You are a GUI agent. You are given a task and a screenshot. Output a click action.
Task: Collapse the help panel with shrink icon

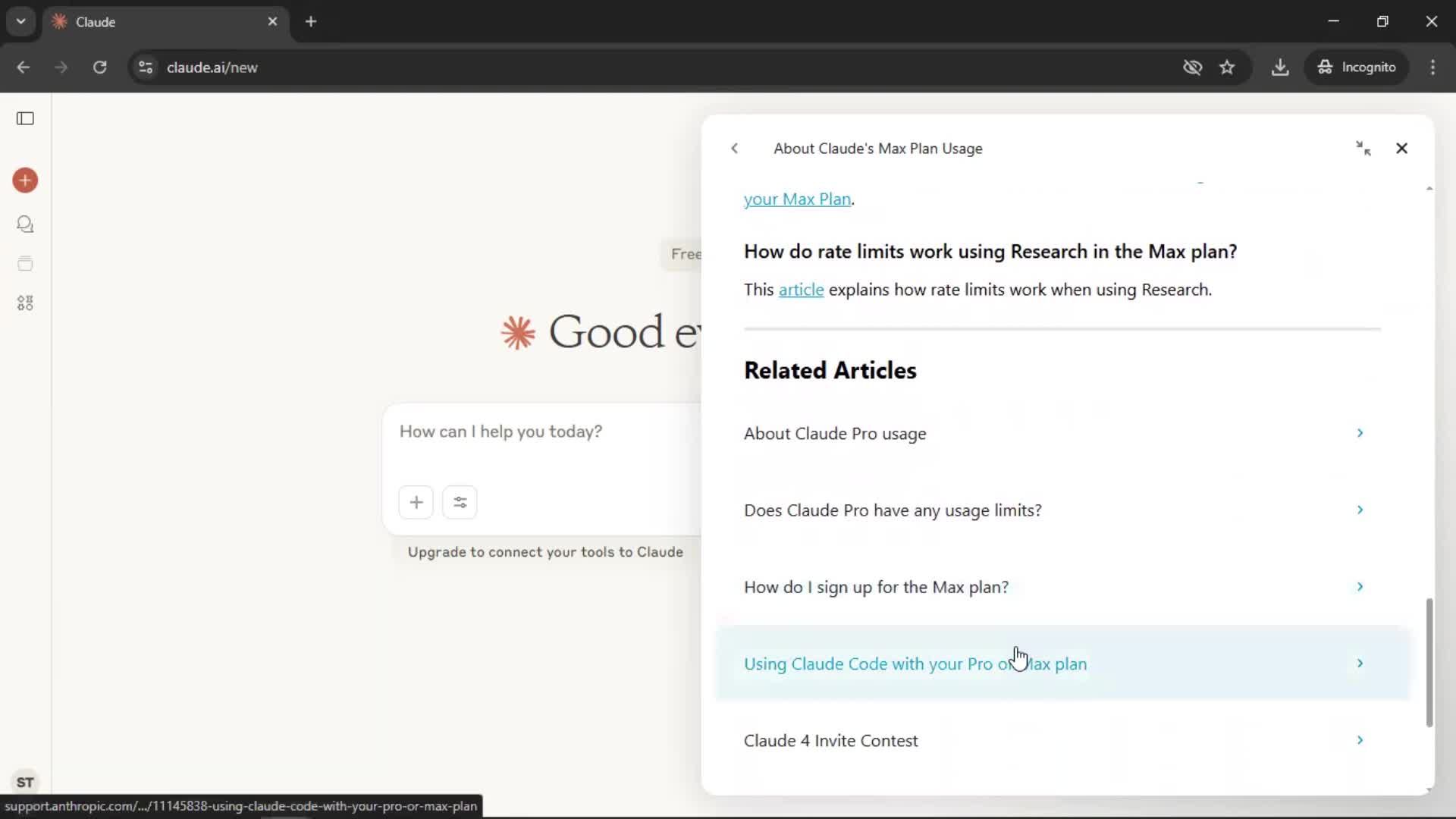(x=1363, y=149)
